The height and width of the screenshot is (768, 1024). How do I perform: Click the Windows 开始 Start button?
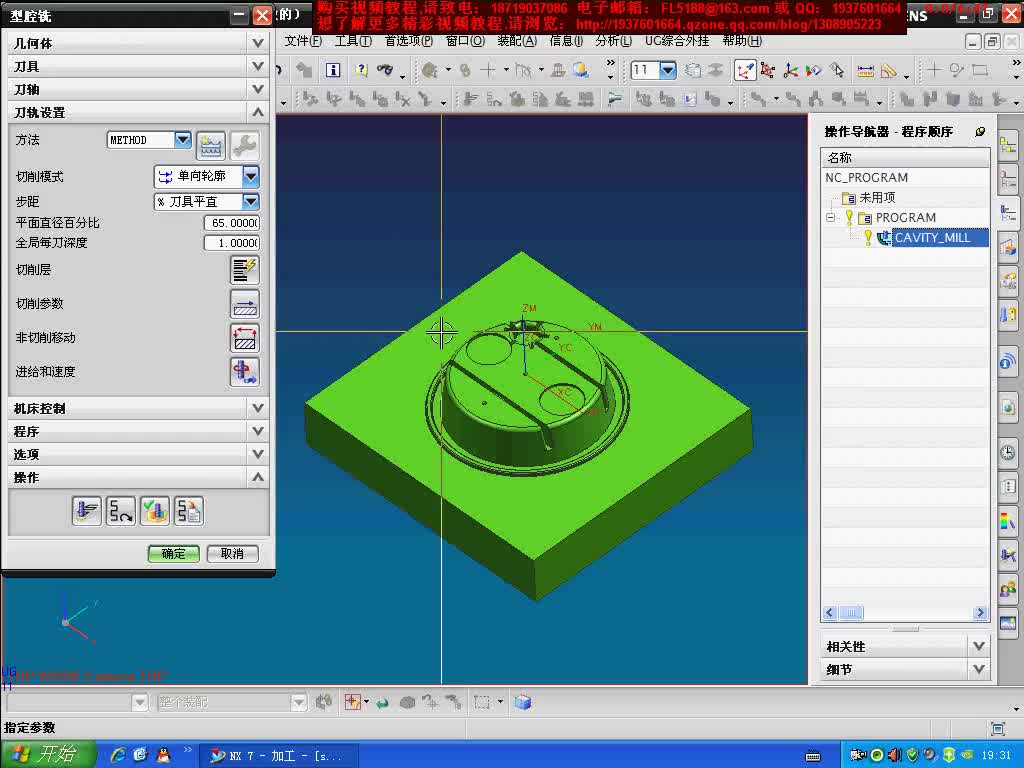pyautogui.click(x=48, y=754)
